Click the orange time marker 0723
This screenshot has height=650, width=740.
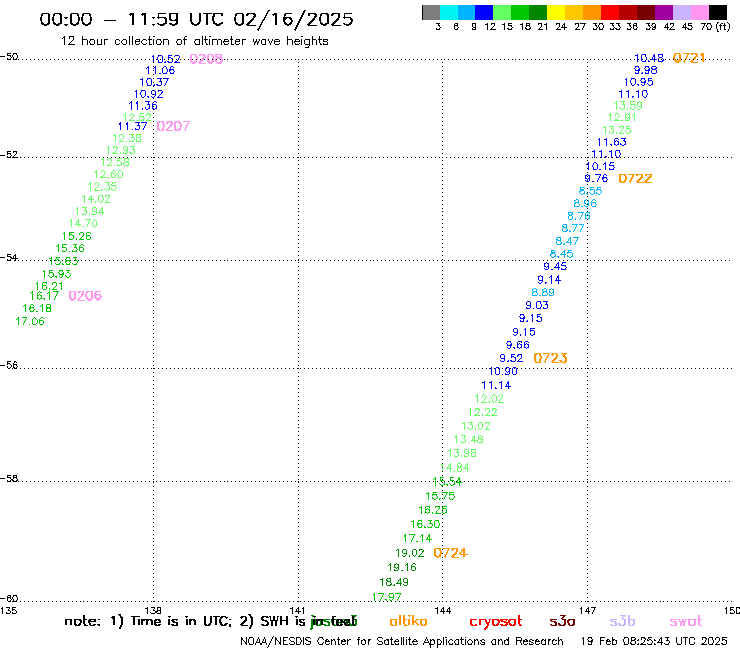point(550,358)
